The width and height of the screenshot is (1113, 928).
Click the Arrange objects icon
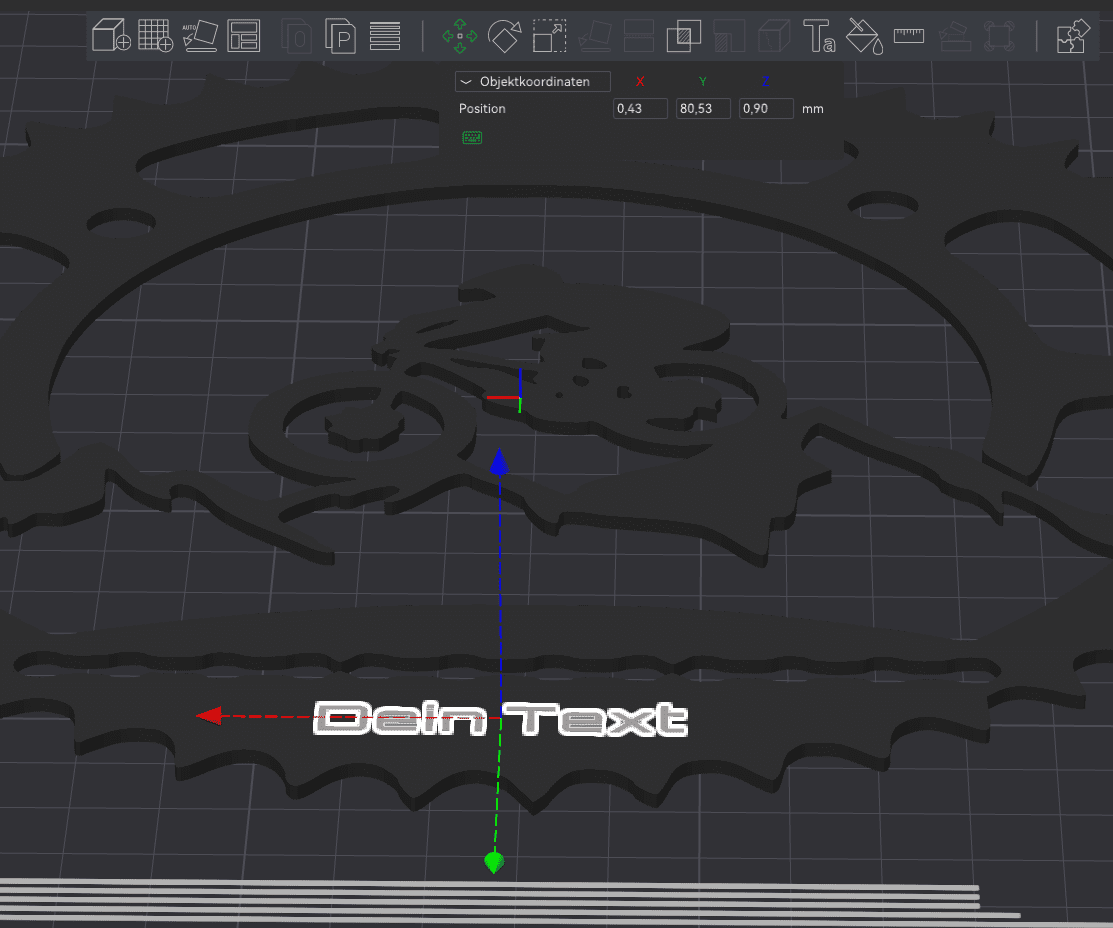pyautogui.click(x=243, y=36)
